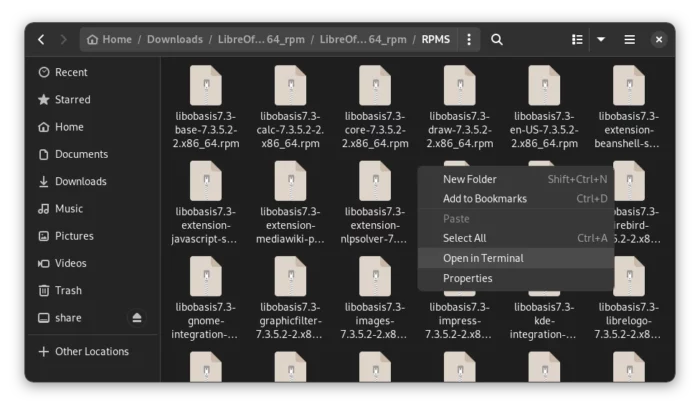Open Home in the path bar
This screenshot has width=700, height=409.
tap(109, 40)
